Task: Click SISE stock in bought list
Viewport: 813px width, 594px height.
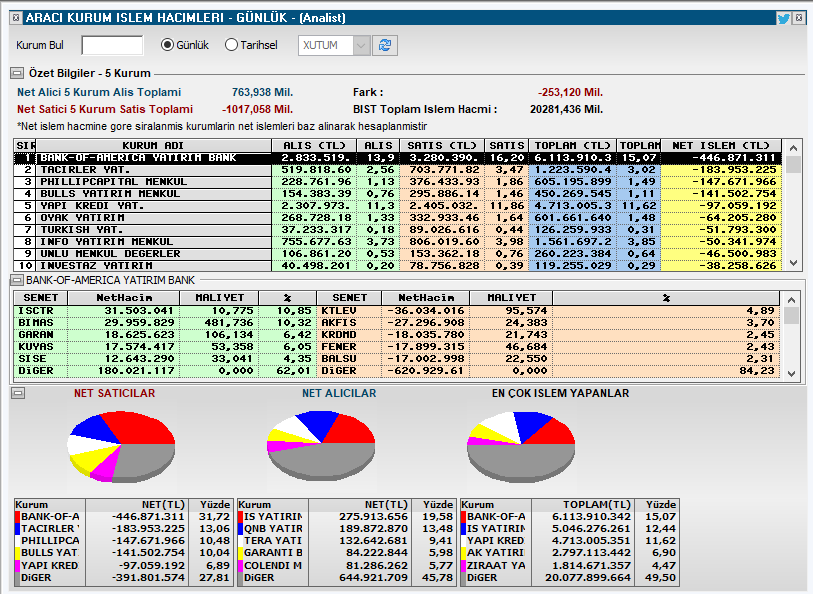Action: pyautogui.click(x=32, y=359)
